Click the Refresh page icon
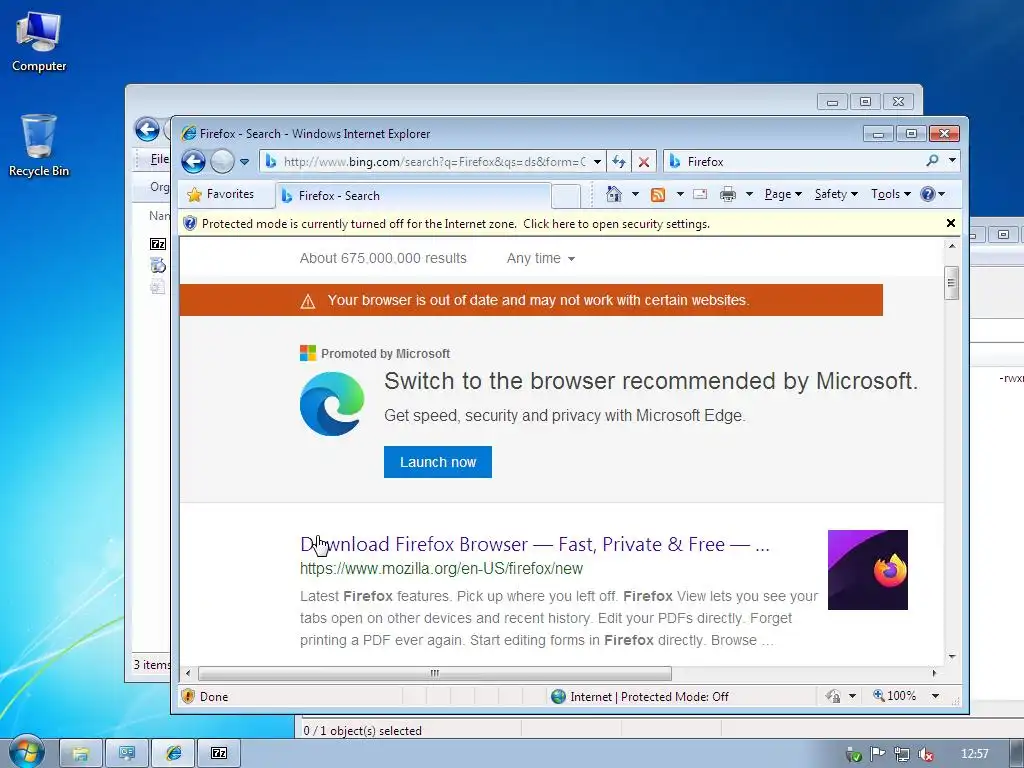 click(618, 161)
